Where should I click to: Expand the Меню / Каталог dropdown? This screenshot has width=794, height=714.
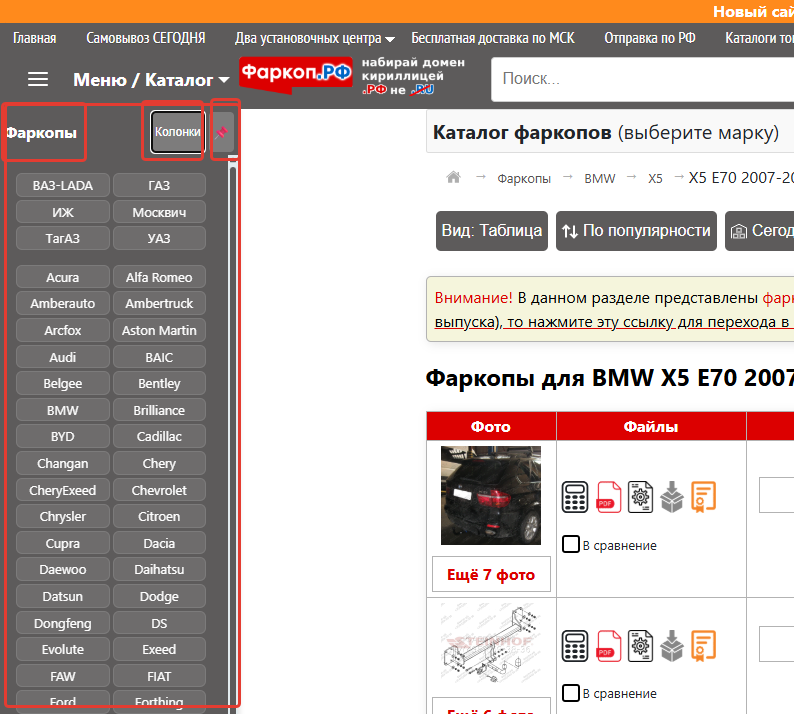[x=151, y=80]
